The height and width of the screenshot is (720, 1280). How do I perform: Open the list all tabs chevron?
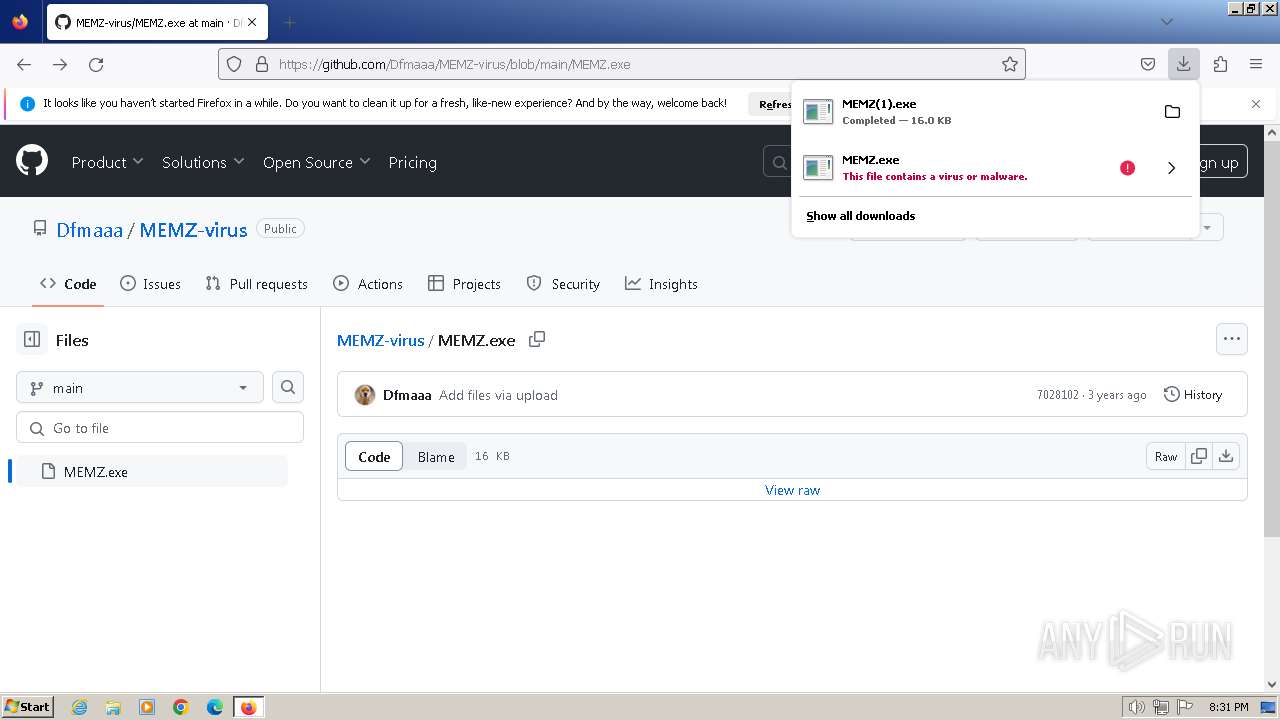(1166, 21)
